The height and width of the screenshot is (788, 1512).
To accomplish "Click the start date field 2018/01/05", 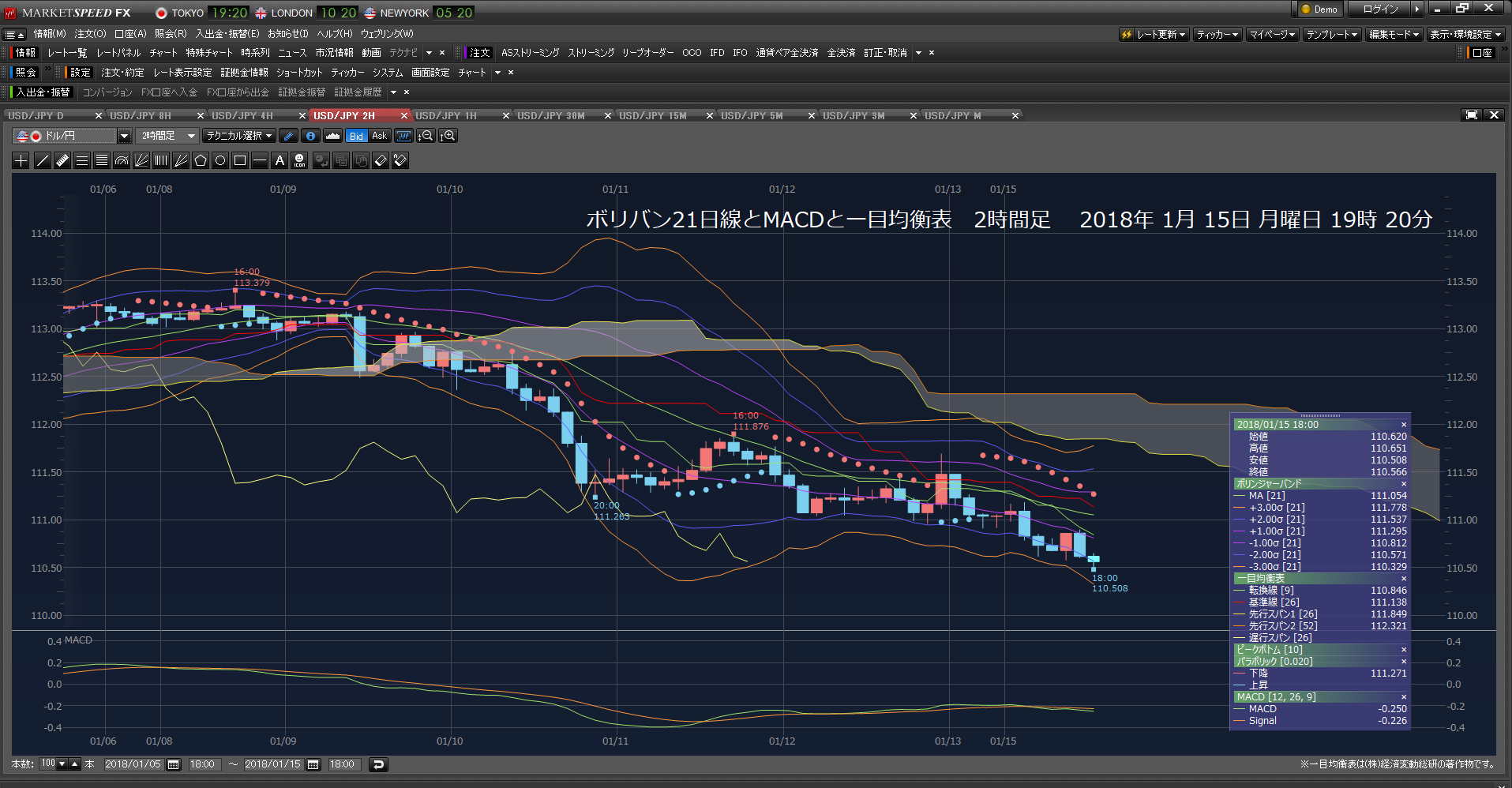I will (133, 764).
